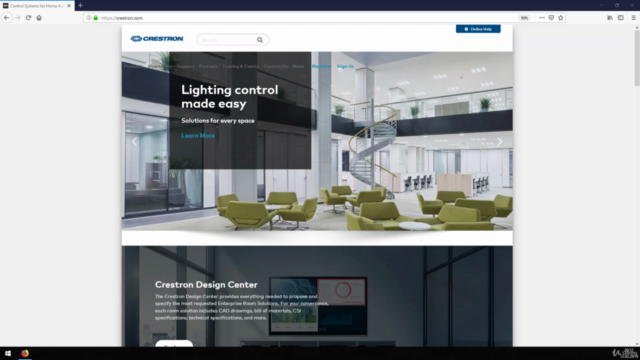Save page to Pocket

pos(551,18)
